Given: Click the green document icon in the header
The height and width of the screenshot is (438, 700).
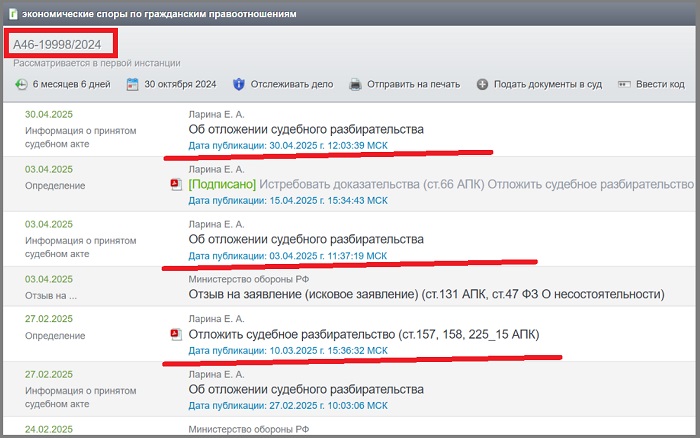Looking at the screenshot, I should click(x=13, y=14).
